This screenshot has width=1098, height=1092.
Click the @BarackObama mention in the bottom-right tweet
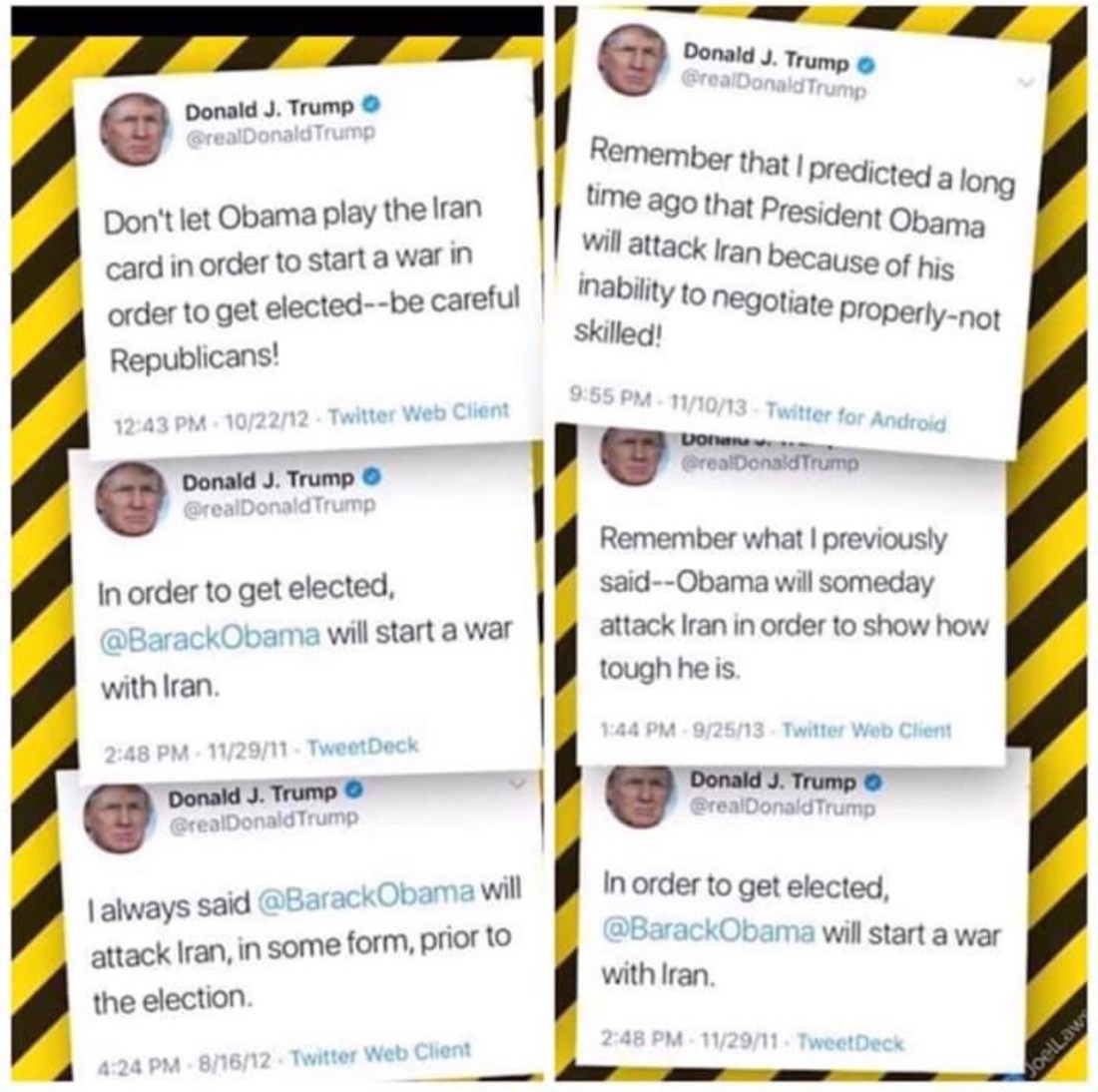(708, 931)
